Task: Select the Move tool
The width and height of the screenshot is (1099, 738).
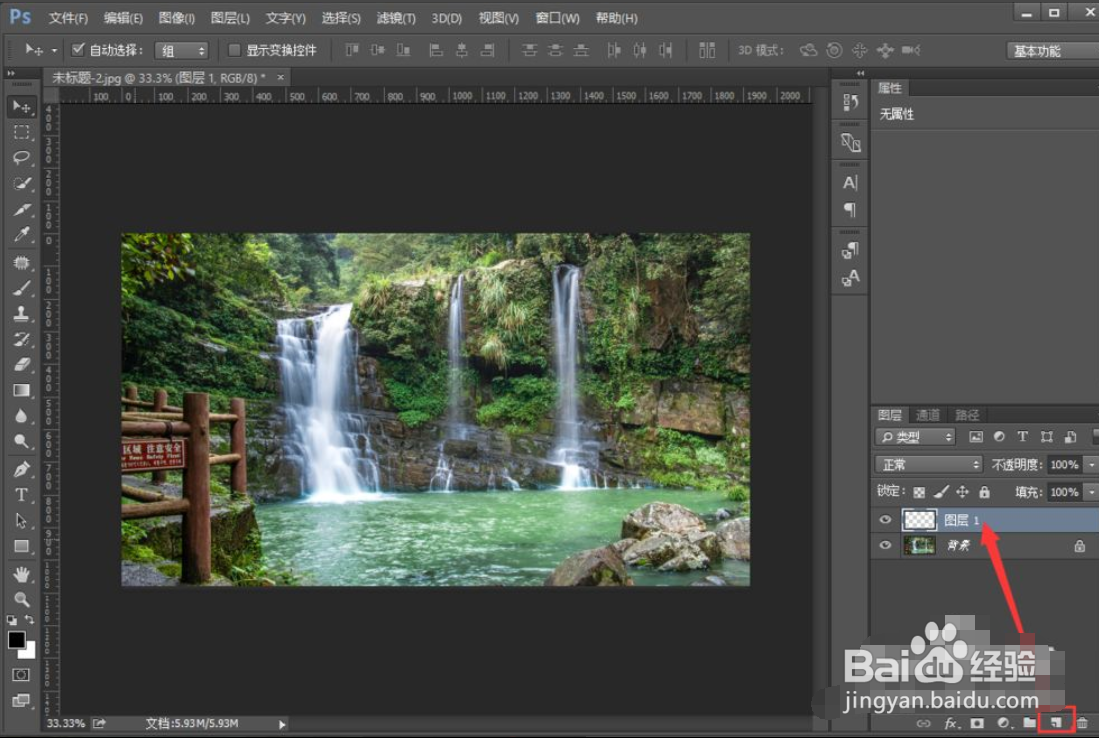Action: point(21,107)
